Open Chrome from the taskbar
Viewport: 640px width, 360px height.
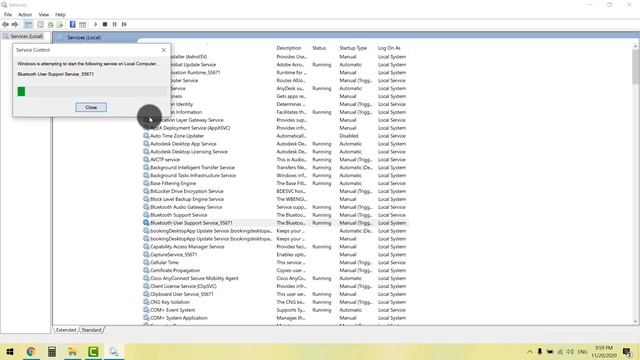pyautogui.click(x=31, y=351)
